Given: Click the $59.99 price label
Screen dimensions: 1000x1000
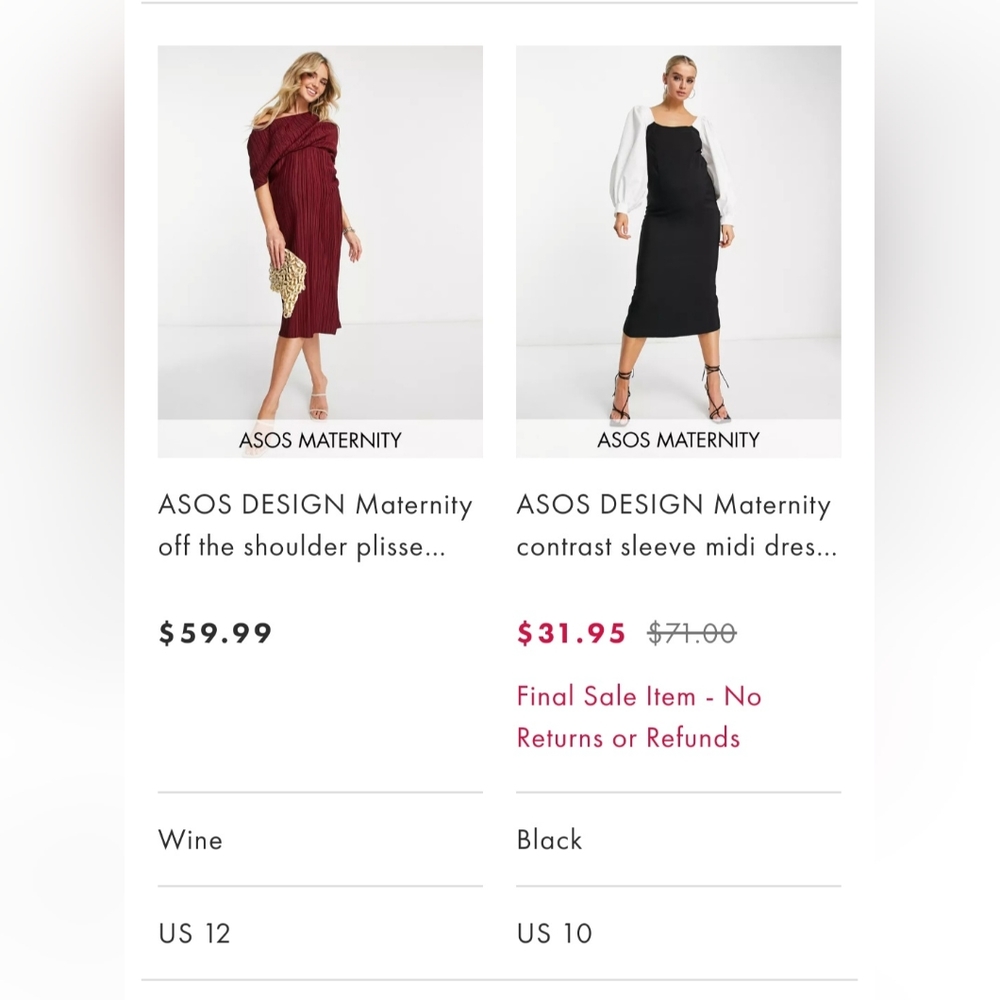Looking at the screenshot, I should (x=214, y=632).
